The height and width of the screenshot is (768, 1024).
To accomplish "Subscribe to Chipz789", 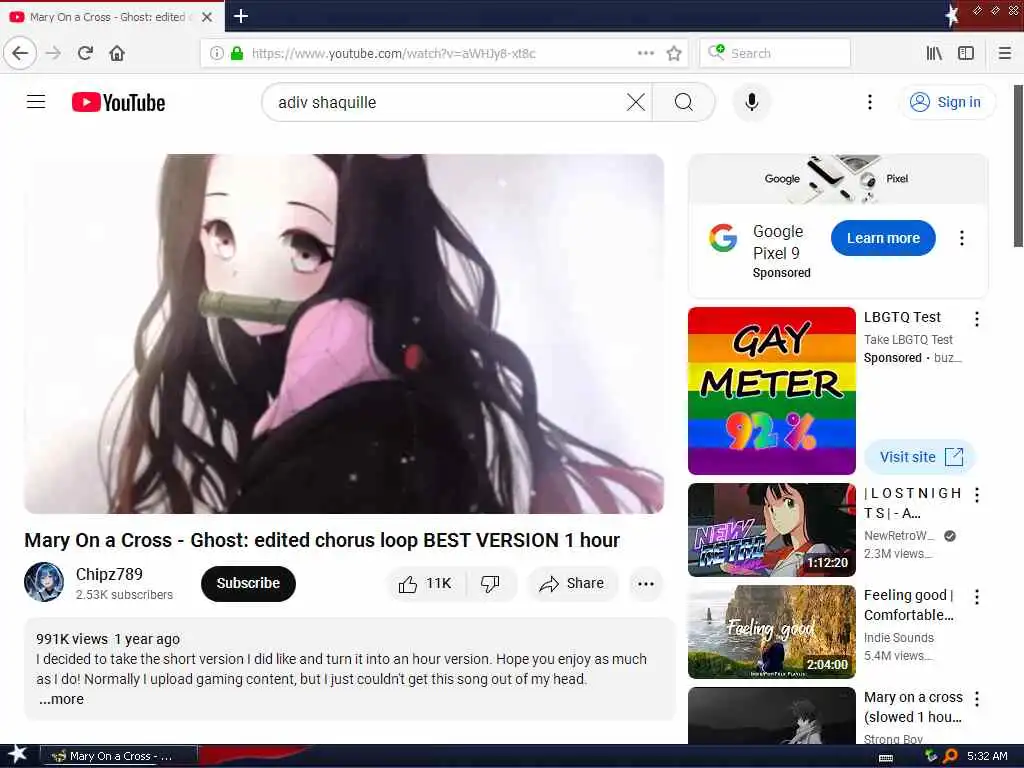I will tap(248, 583).
